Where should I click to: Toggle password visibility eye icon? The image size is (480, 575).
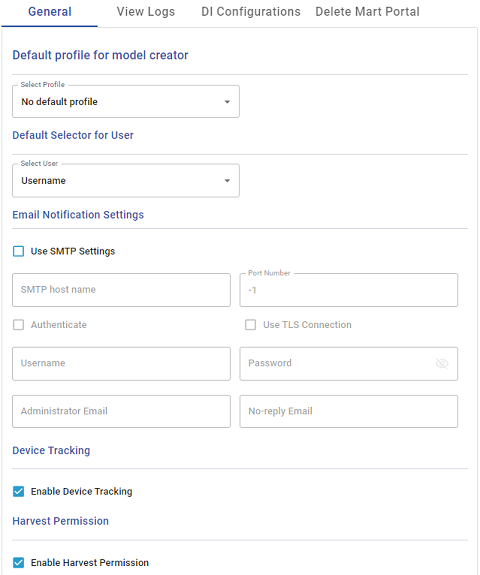point(441,363)
